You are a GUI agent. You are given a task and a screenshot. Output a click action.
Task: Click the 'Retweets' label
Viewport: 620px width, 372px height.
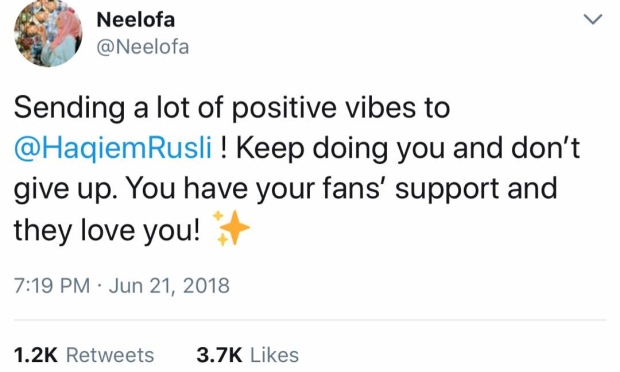coord(110,355)
